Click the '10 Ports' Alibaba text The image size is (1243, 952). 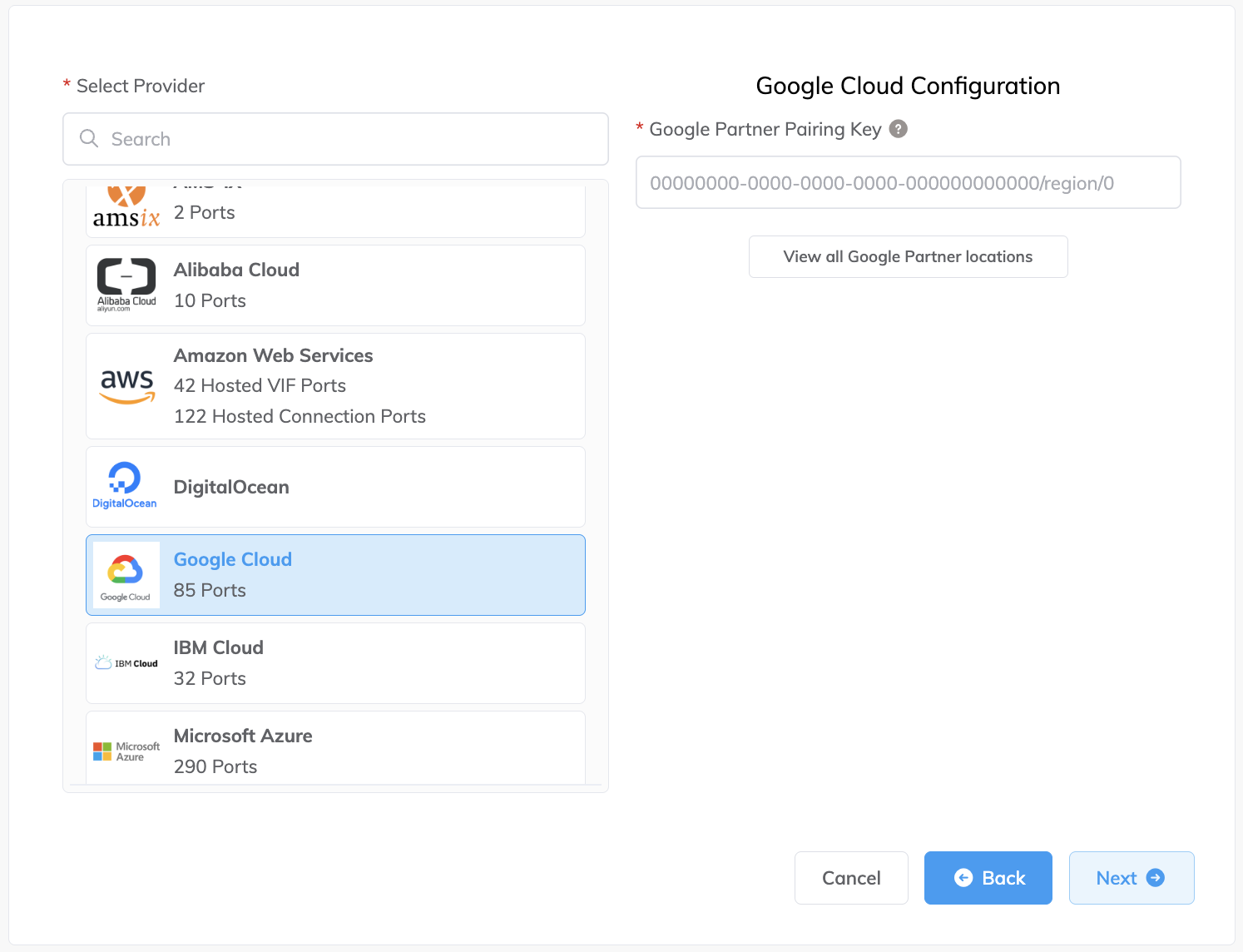pos(210,300)
